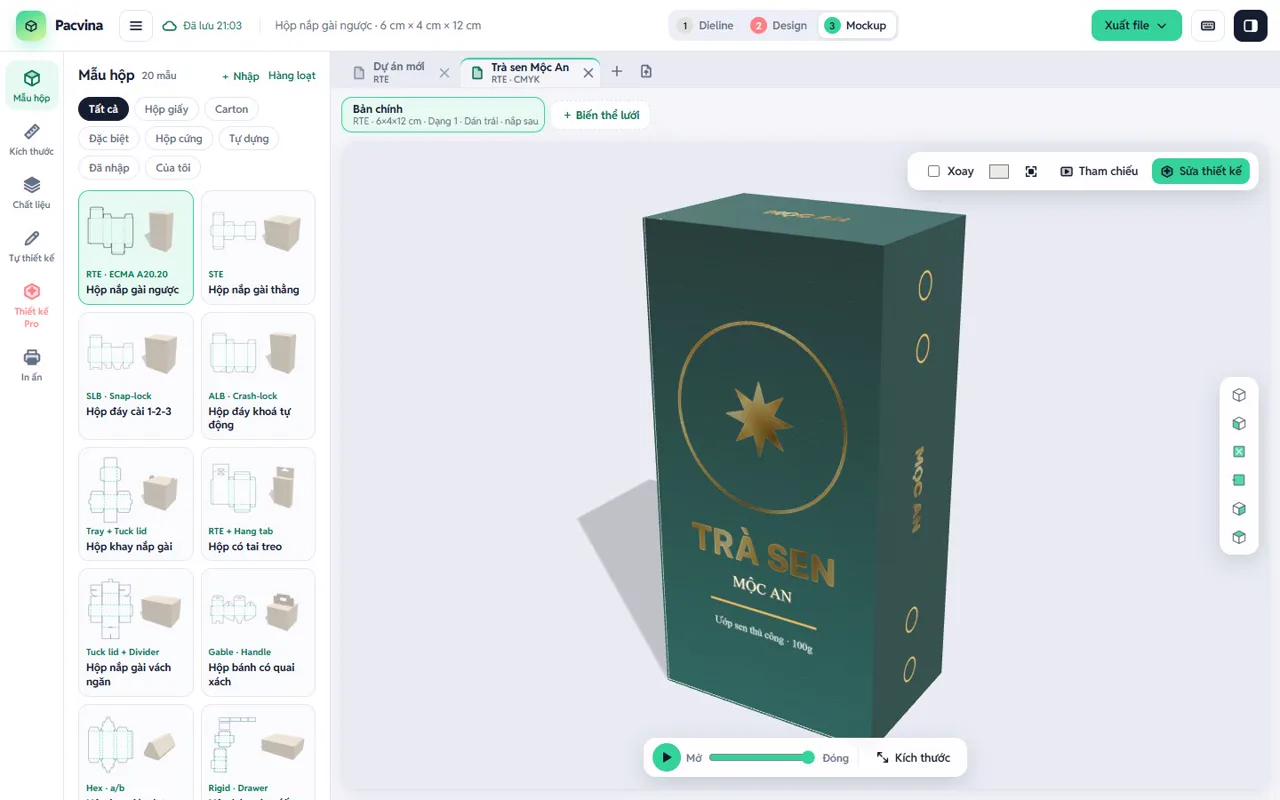Toggle the side panel layout icon
The height and width of the screenshot is (800, 1280).
pos(1250,26)
